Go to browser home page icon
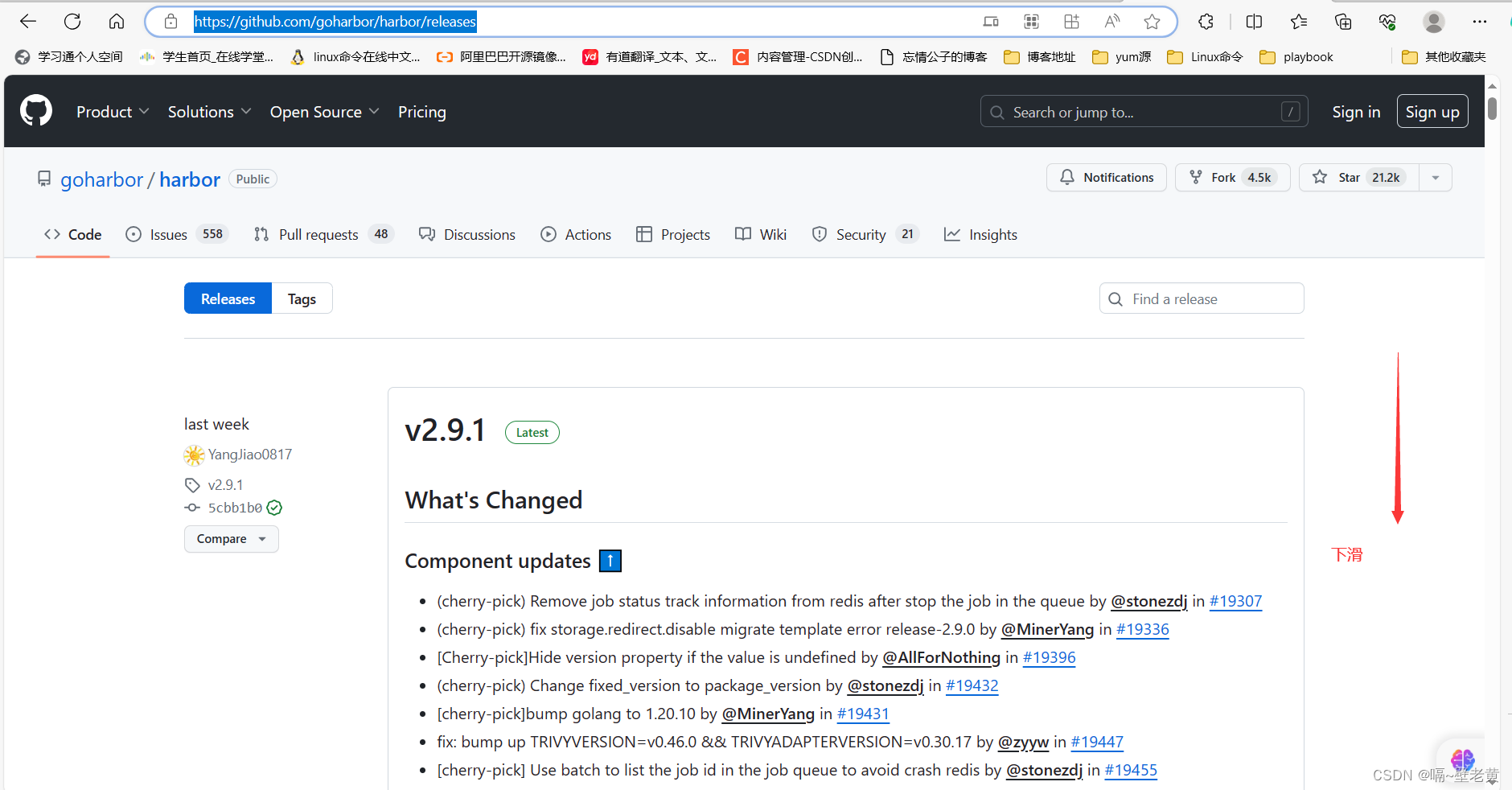 coord(117,22)
